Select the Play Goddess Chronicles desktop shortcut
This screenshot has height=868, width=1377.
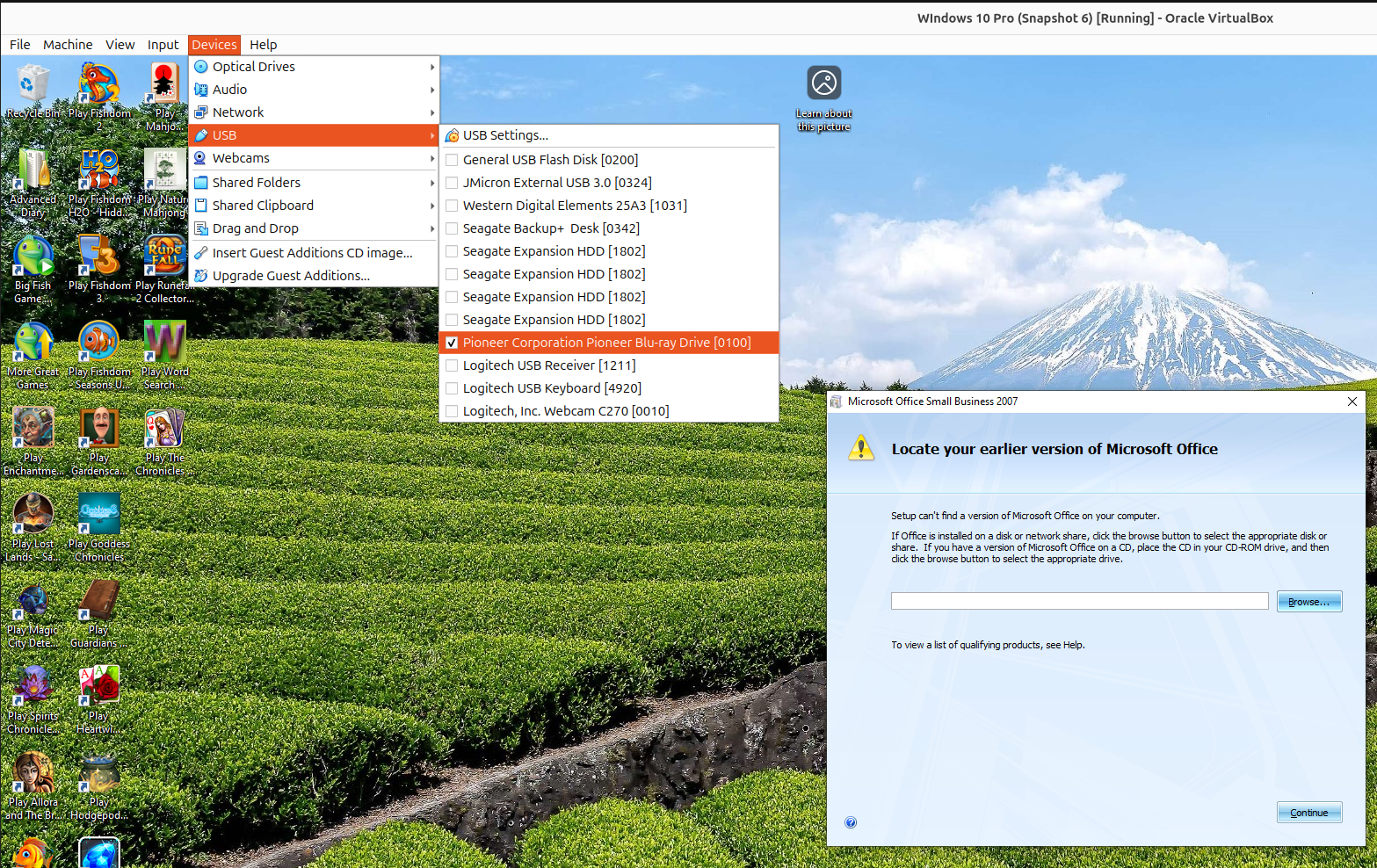point(99,527)
